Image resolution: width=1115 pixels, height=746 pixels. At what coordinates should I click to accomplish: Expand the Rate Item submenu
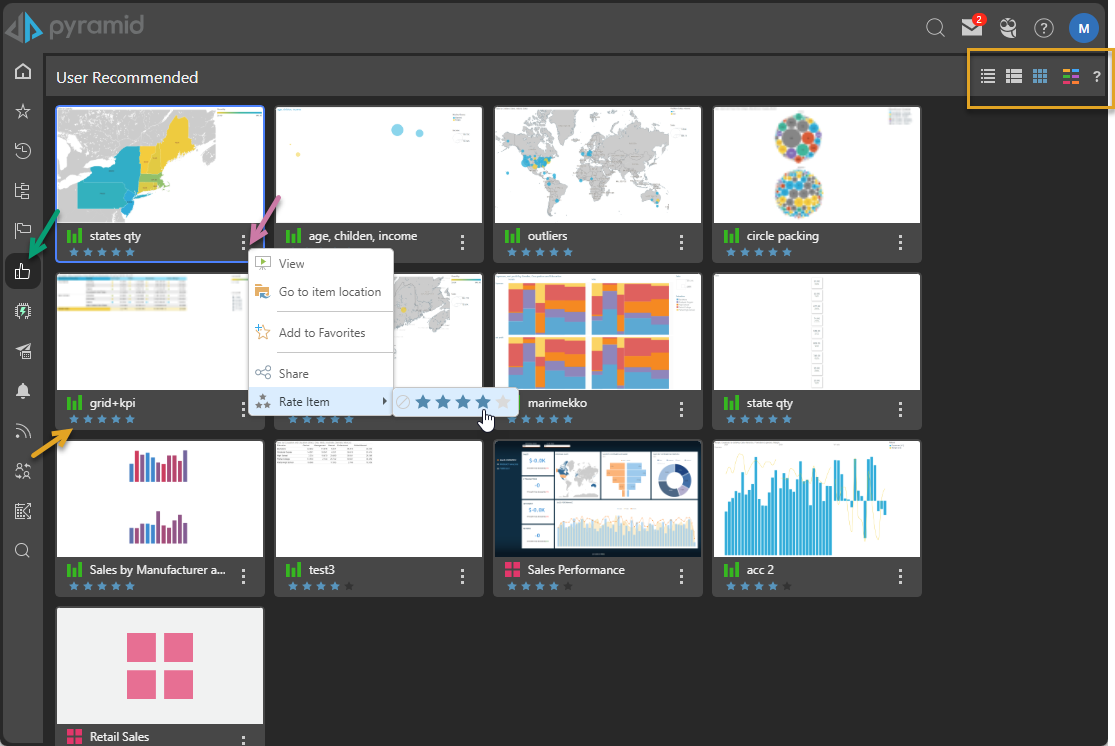point(320,402)
